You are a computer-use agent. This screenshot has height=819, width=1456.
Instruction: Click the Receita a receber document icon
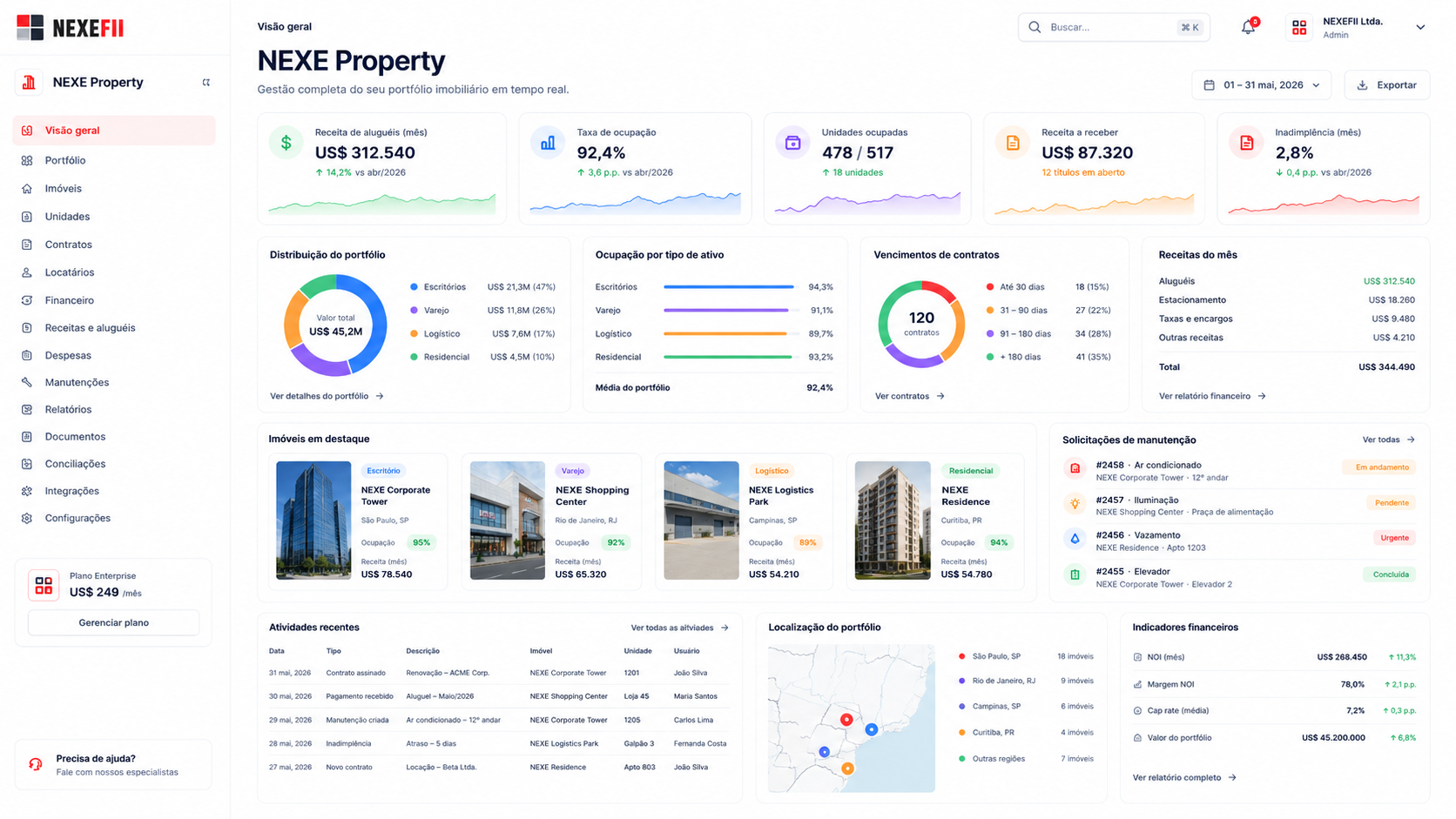point(1013,142)
